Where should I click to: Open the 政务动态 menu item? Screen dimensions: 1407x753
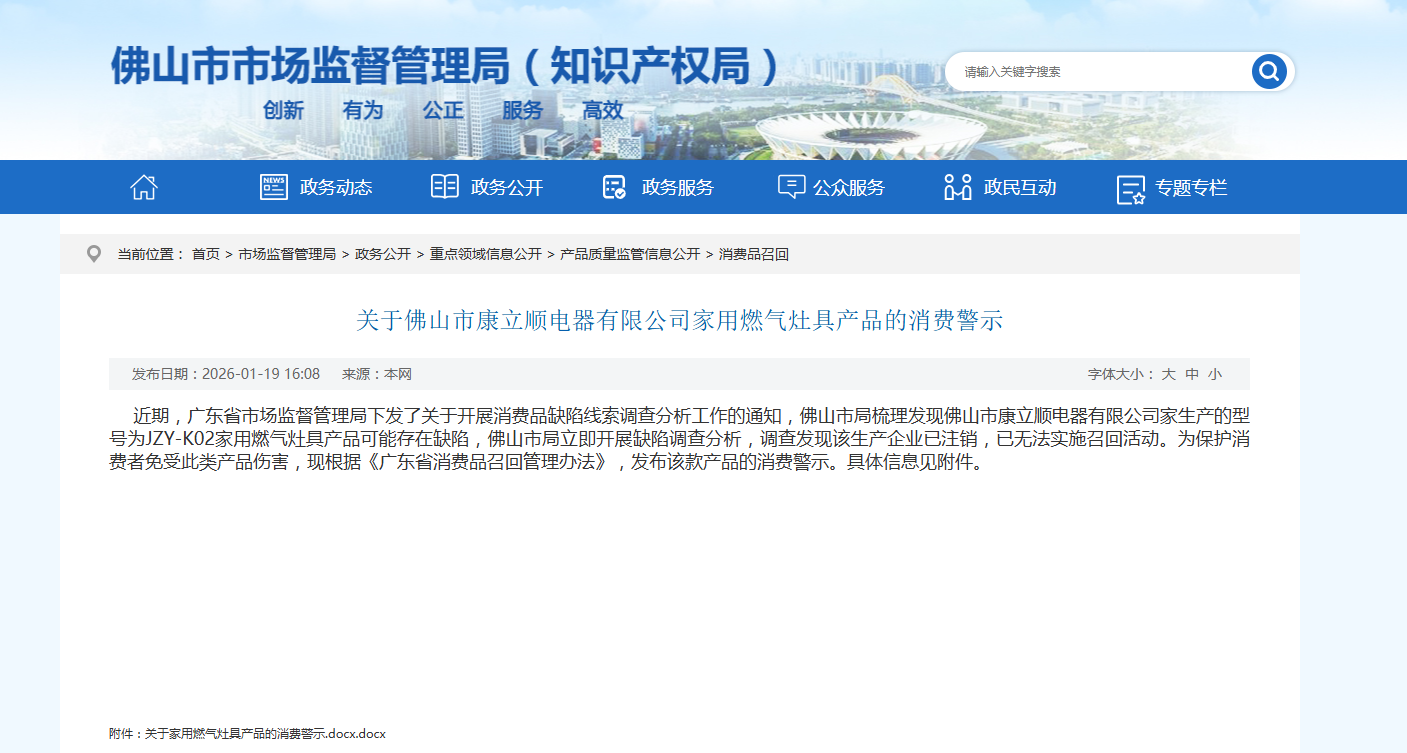coord(336,187)
